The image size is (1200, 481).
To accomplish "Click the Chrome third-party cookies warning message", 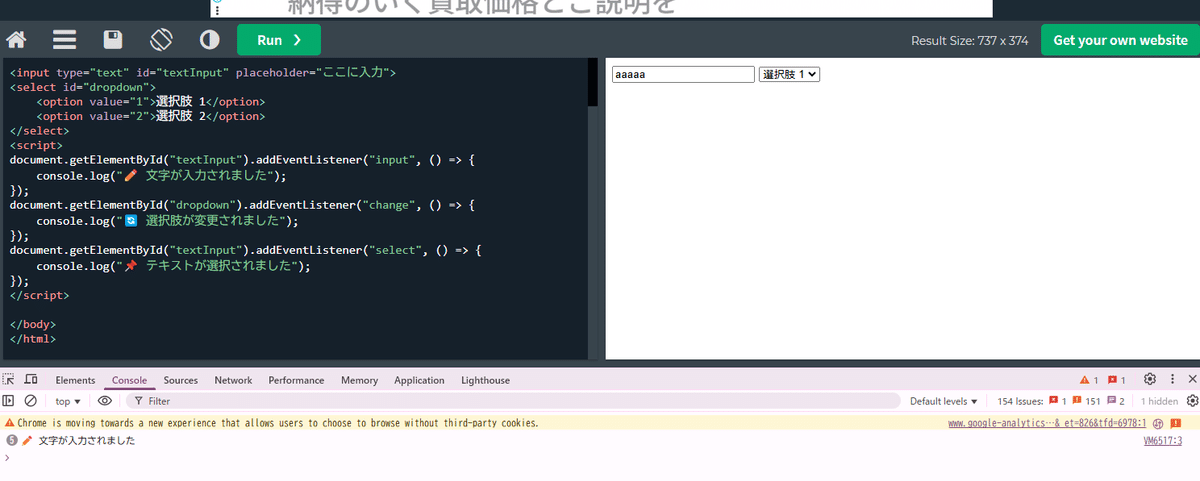I will (278, 423).
